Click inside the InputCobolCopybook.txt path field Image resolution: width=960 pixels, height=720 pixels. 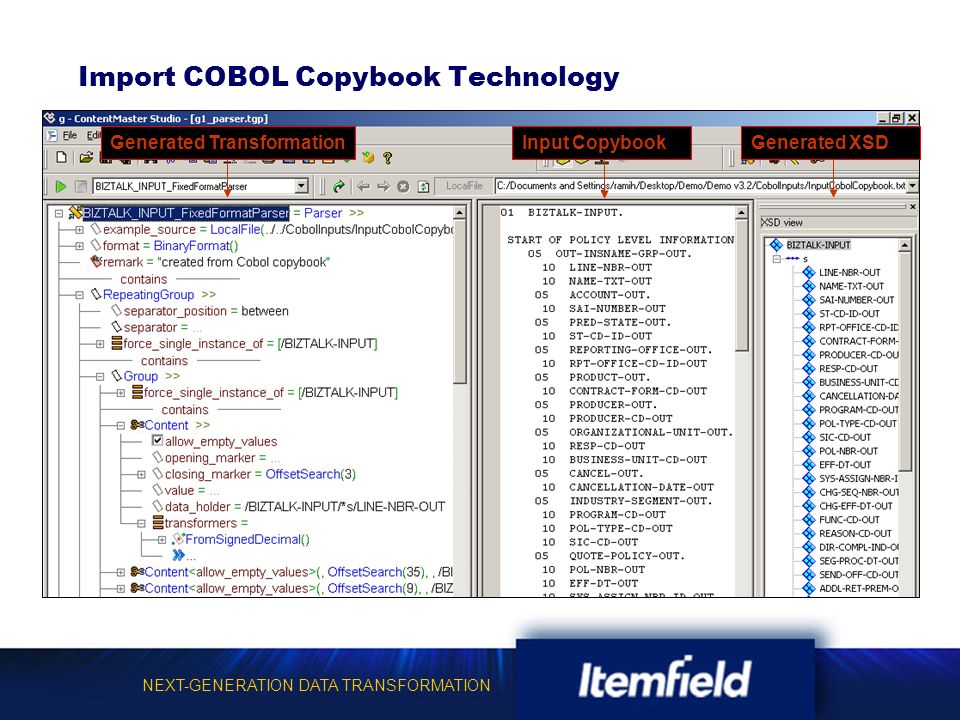point(700,186)
